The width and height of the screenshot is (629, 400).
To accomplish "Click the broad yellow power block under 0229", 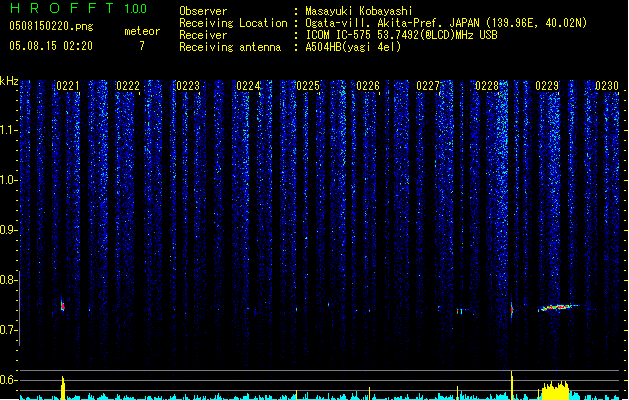I will point(555,390).
